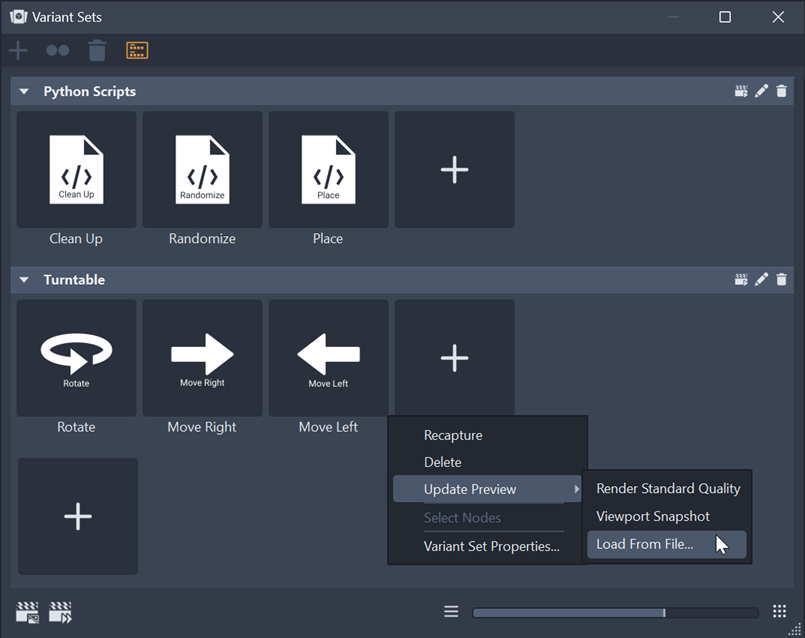This screenshot has height=638, width=805.
Task: Click the Place caption below its tile
Action: tap(328, 239)
